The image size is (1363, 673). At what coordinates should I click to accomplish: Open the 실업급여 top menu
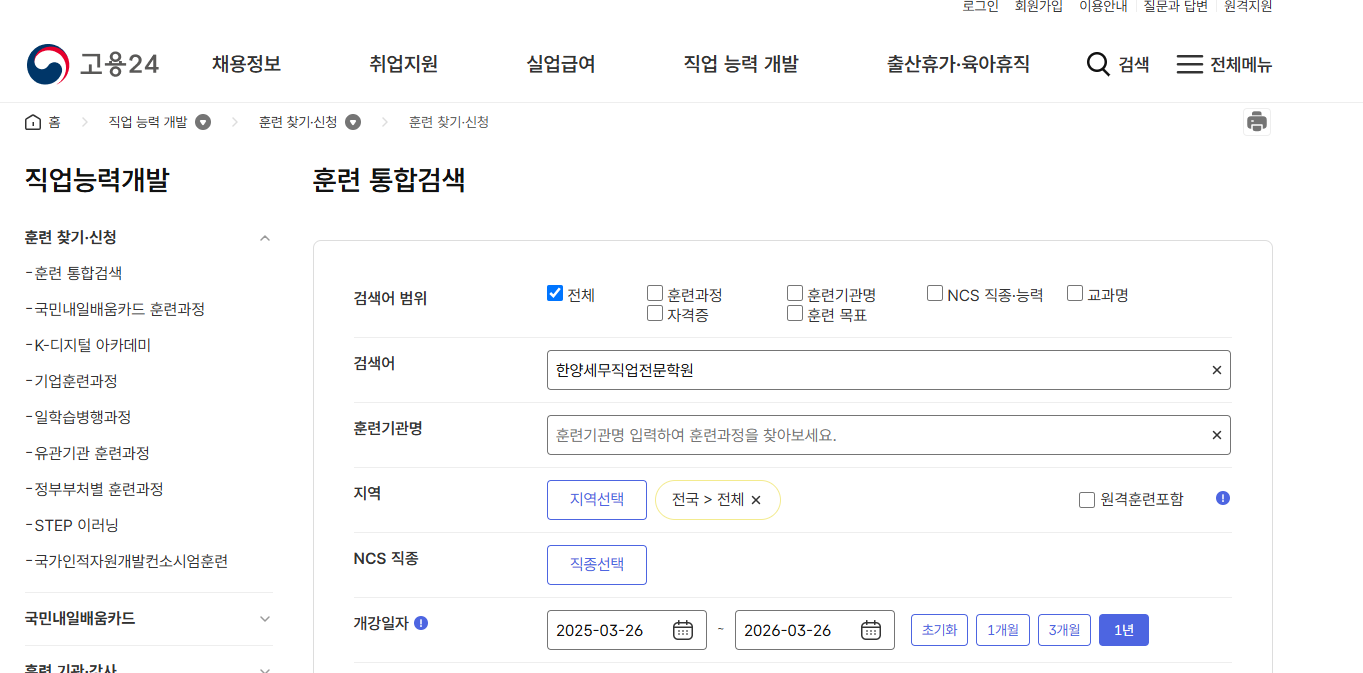click(x=561, y=65)
